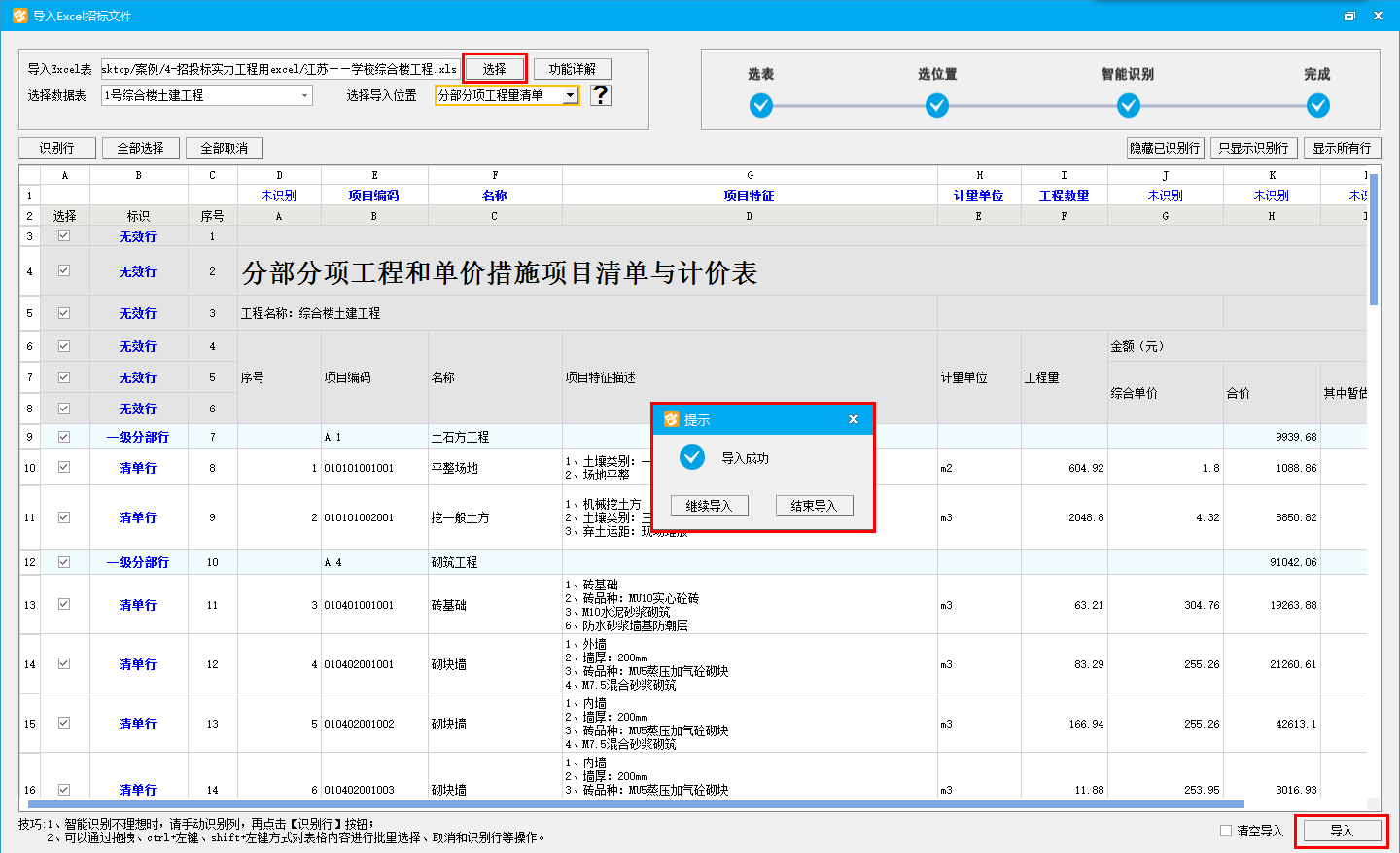Click the question mark help icon
1400x853 pixels.
click(601, 94)
